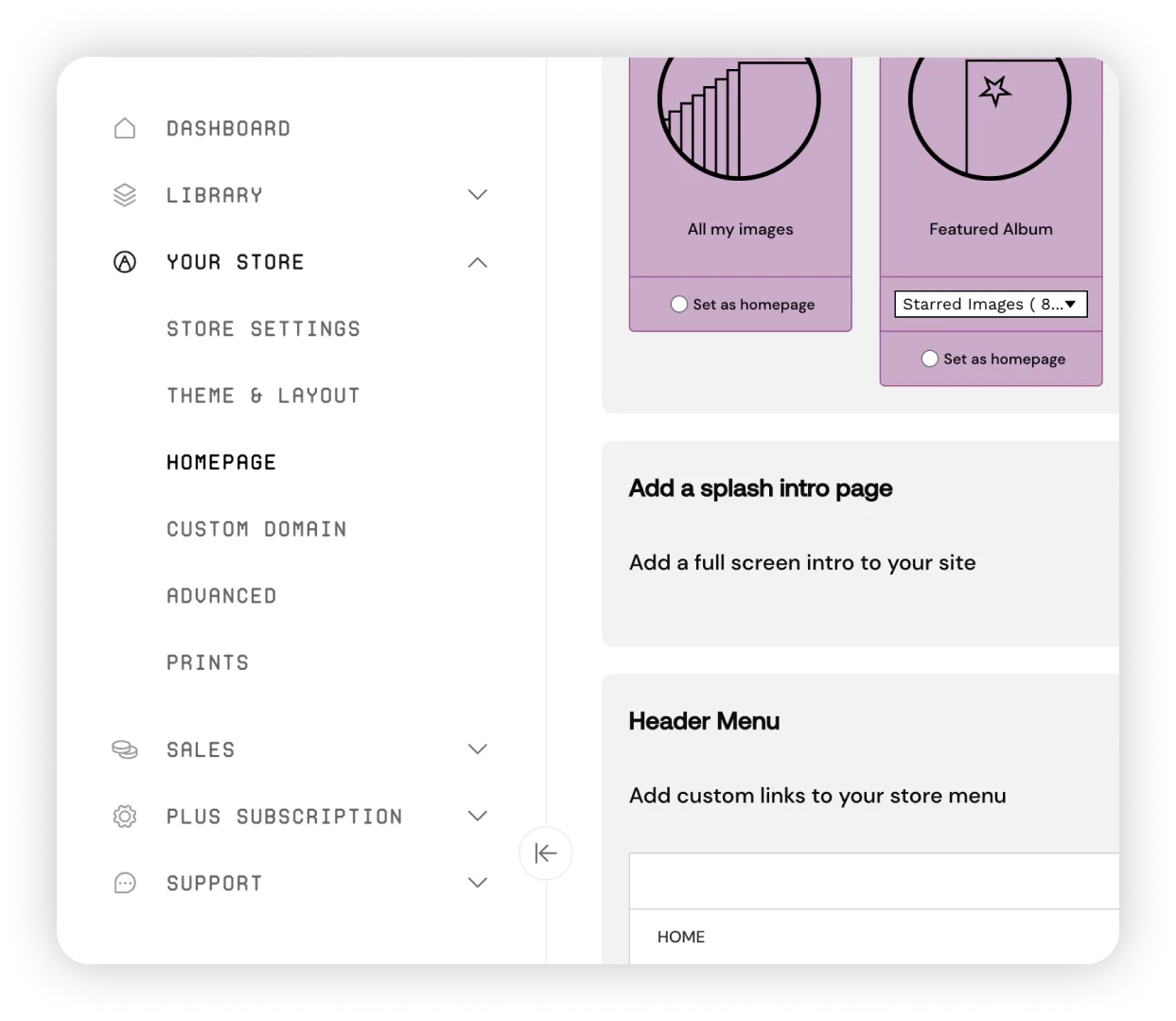Viewport: 1176px width, 1021px height.
Task: Select the Homepage submenu item
Action: click(x=221, y=463)
